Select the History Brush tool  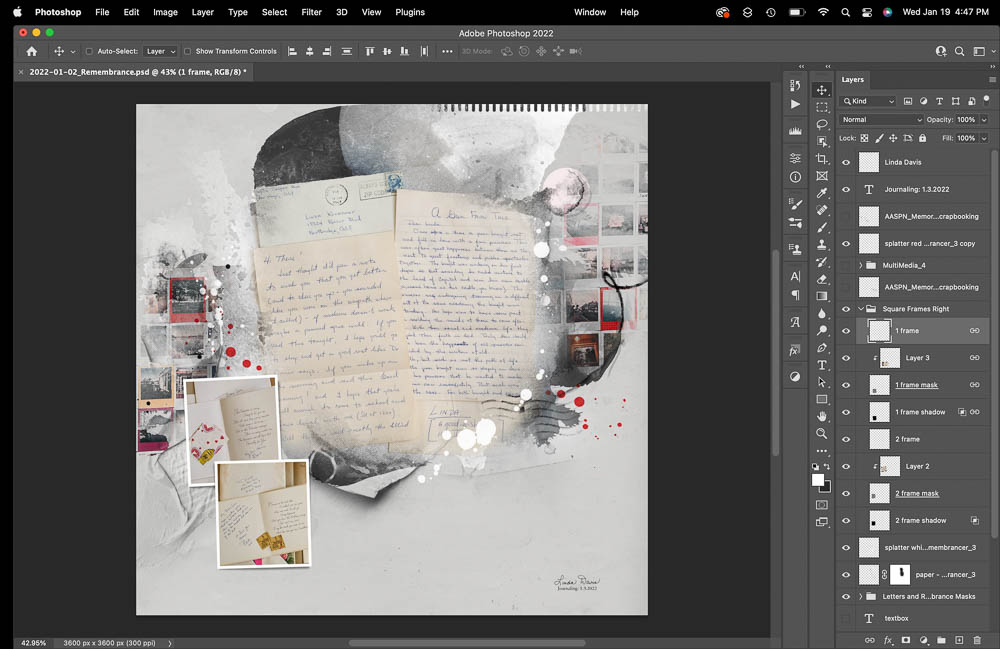(x=822, y=262)
